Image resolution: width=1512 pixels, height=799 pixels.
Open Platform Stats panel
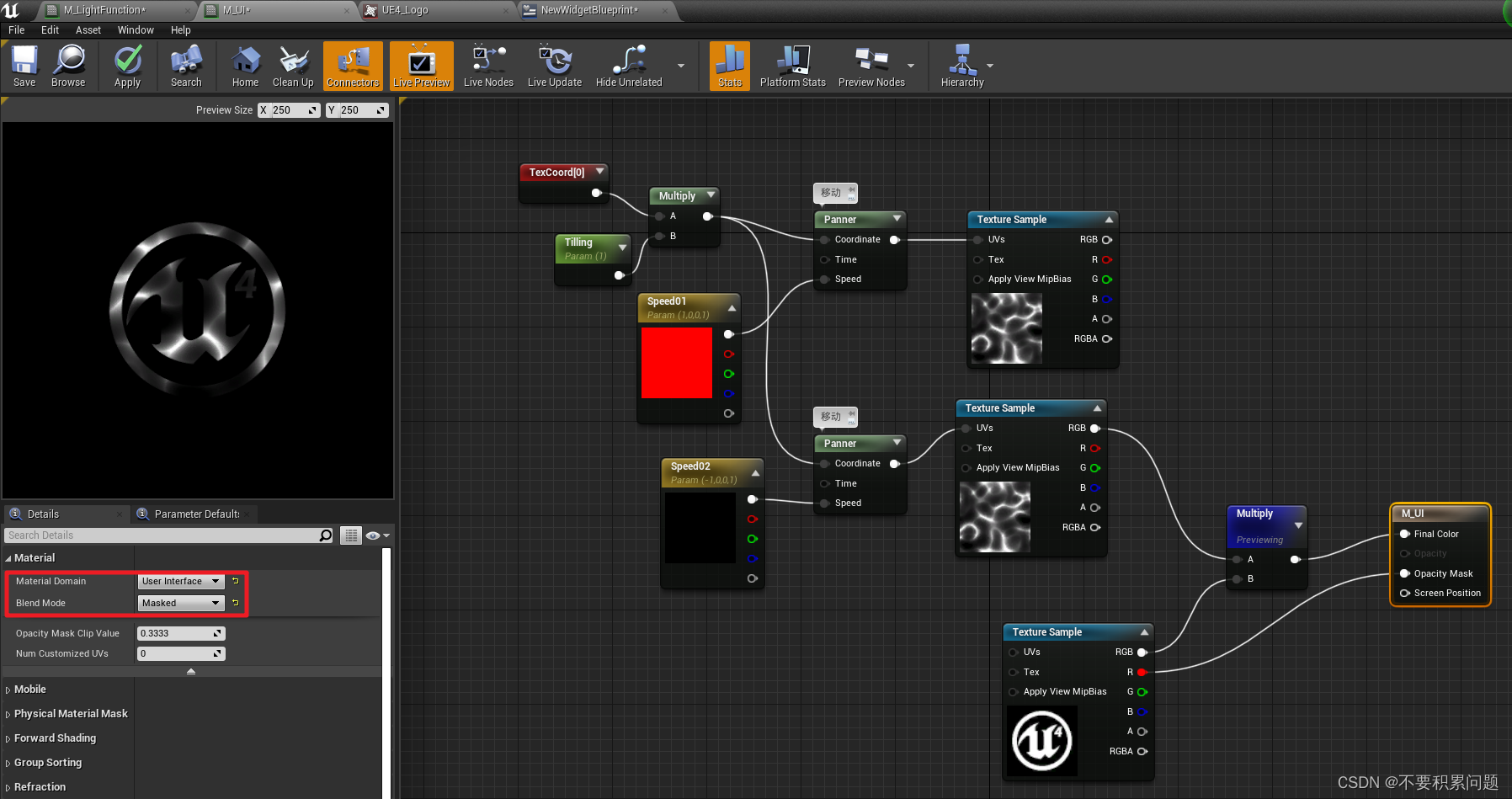coord(793,66)
